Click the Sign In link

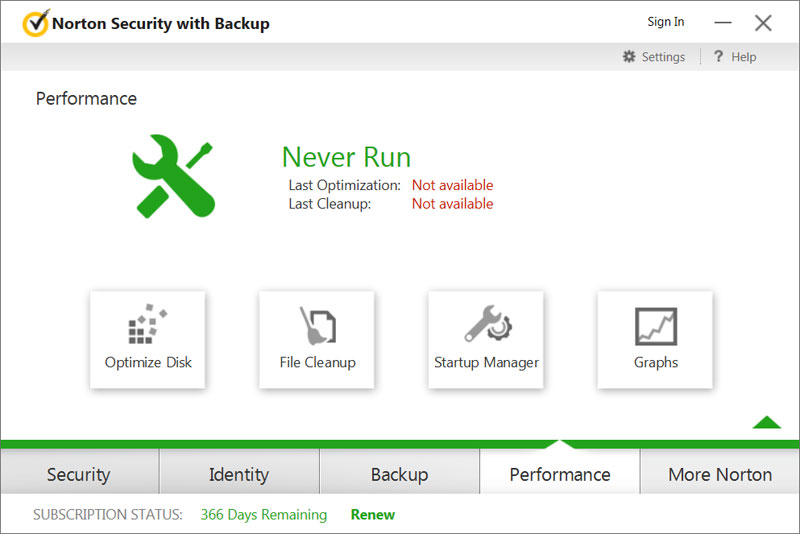(x=665, y=22)
